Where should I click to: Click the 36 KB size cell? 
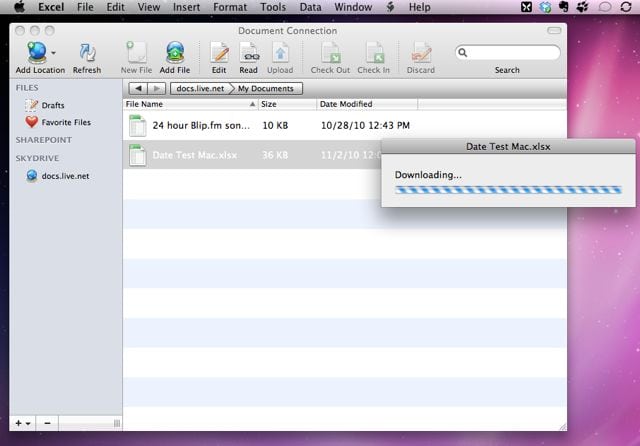275,155
